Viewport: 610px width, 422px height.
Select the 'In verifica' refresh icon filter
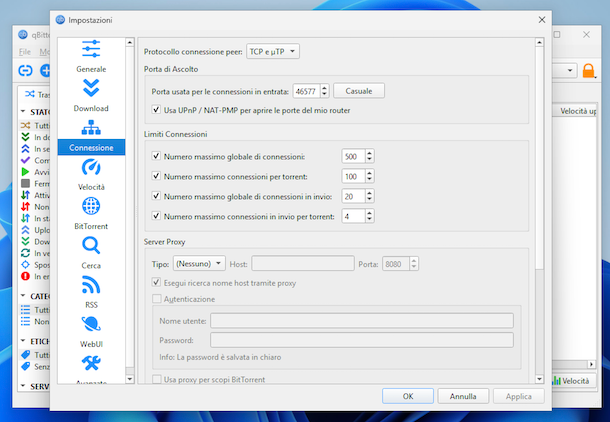25,253
